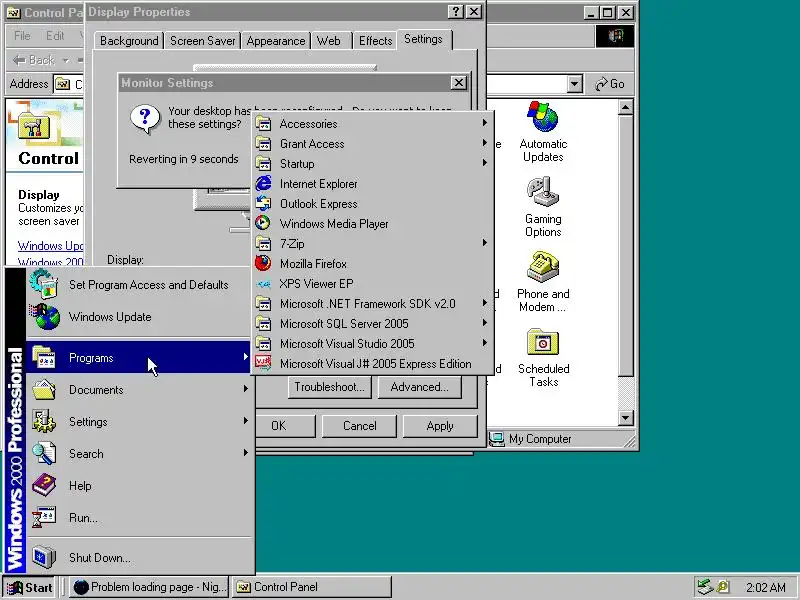
Task: Click the Visual J# 2005 Express icon
Action: pyautogui.click(x=263, y=363)
